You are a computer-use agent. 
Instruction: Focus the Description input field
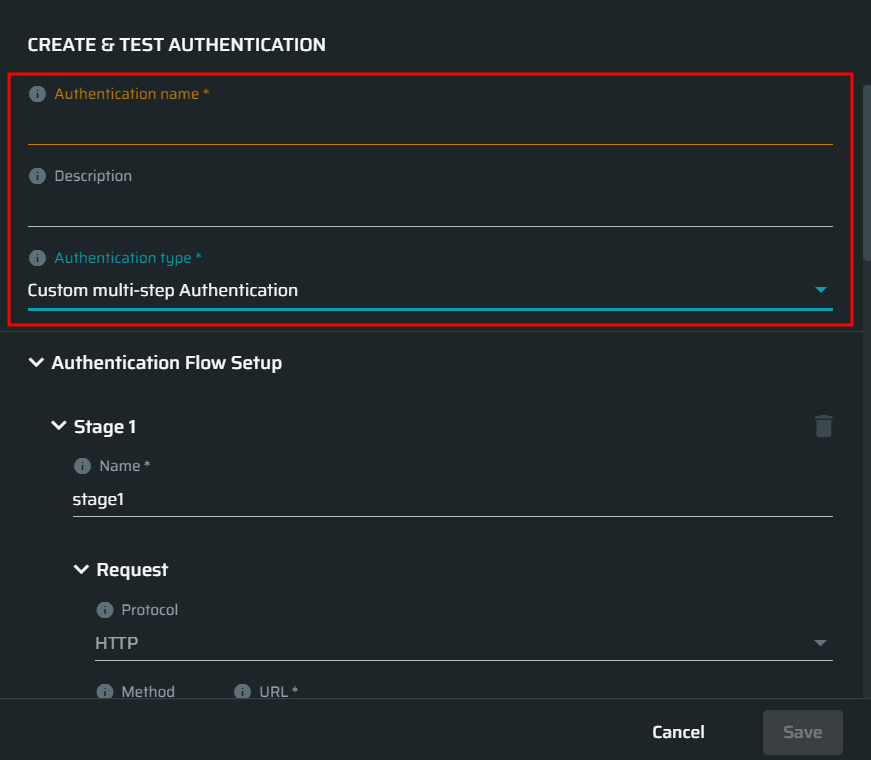click(431, 209)
